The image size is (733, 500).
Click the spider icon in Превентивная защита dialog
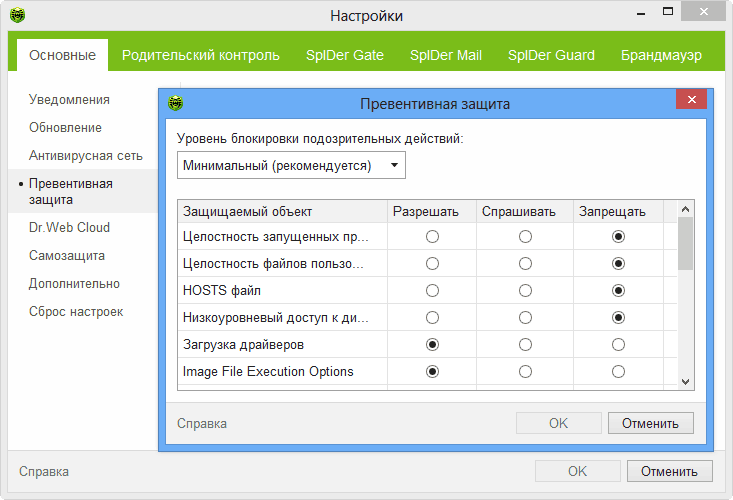point(176,103)
